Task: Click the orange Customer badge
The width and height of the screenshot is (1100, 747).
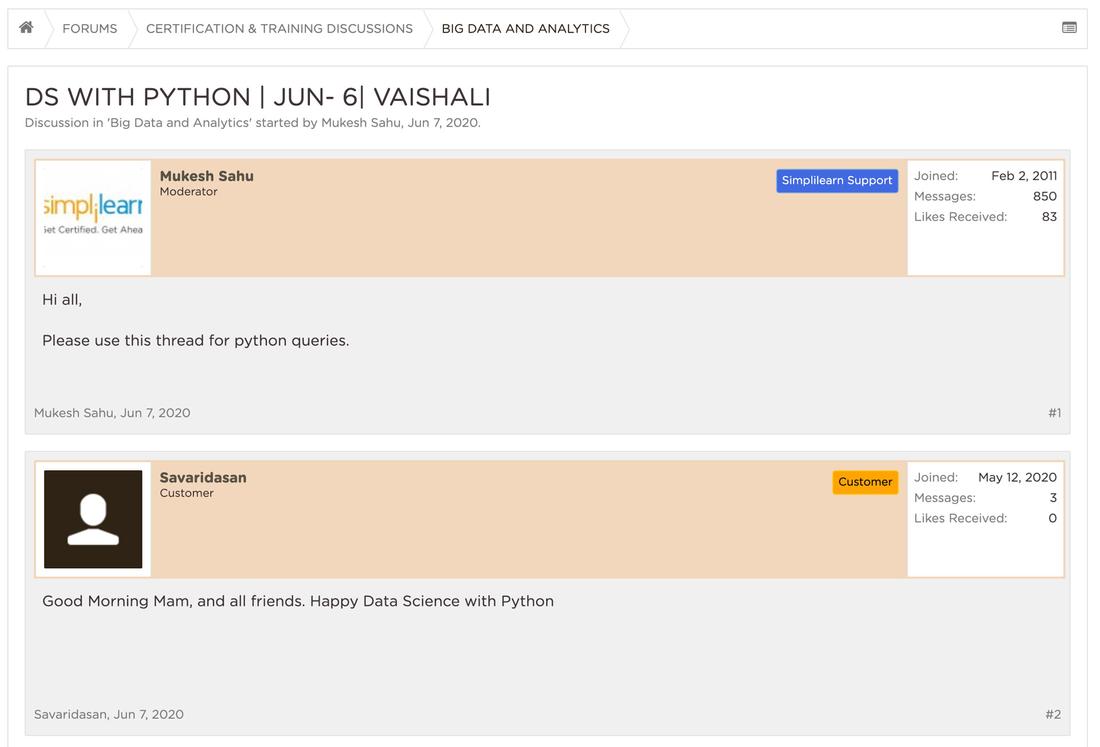Action: pos(865,482)
